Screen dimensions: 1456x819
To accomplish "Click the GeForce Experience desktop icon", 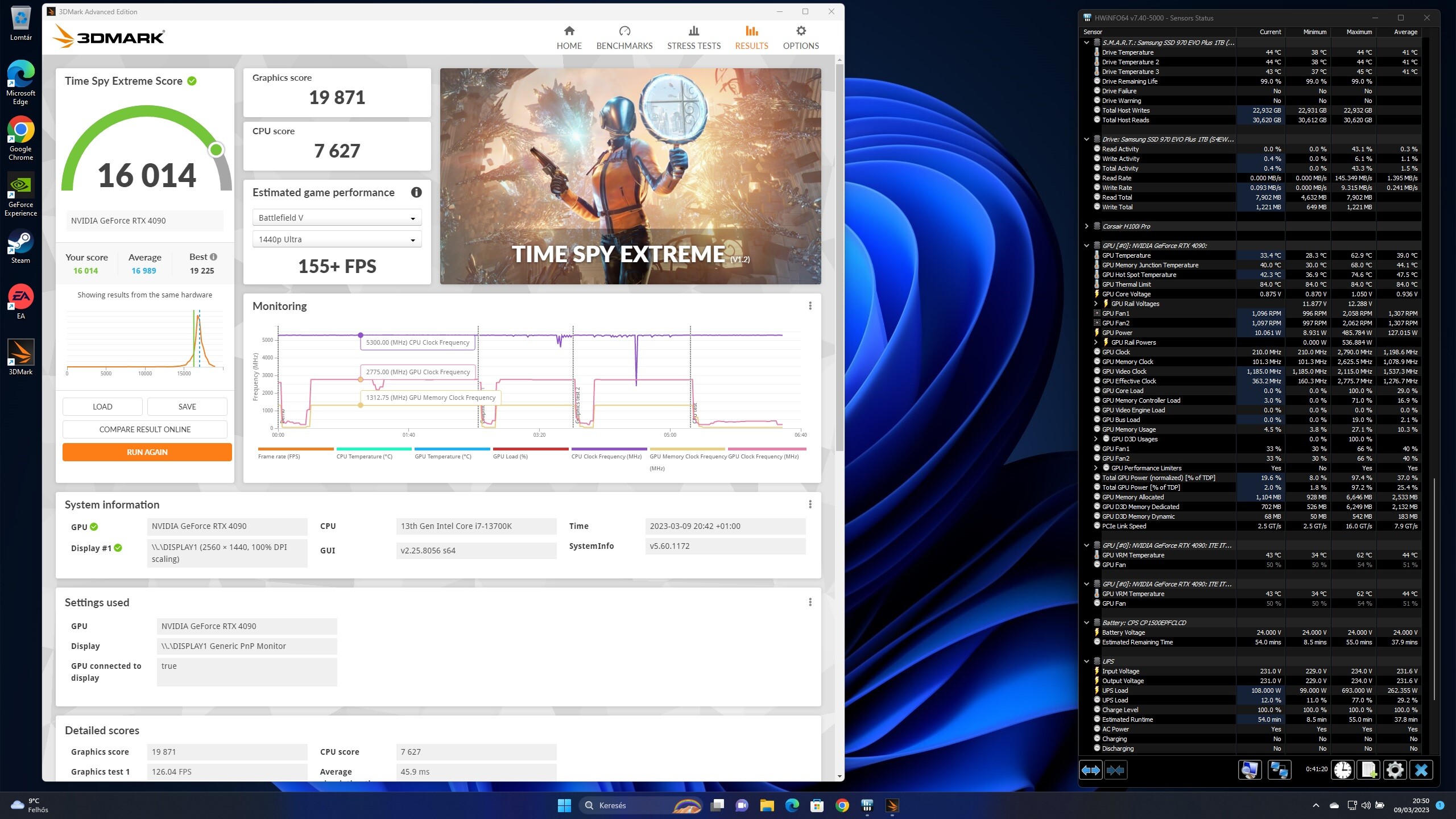I will tap(21, 195).
